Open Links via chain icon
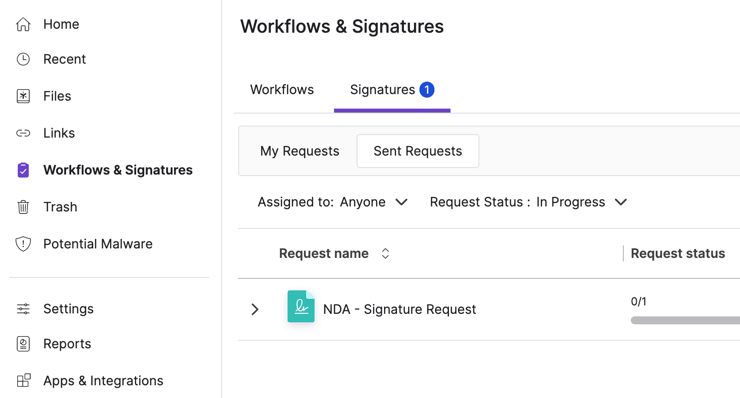740x398 pixels. click(23, 133)
